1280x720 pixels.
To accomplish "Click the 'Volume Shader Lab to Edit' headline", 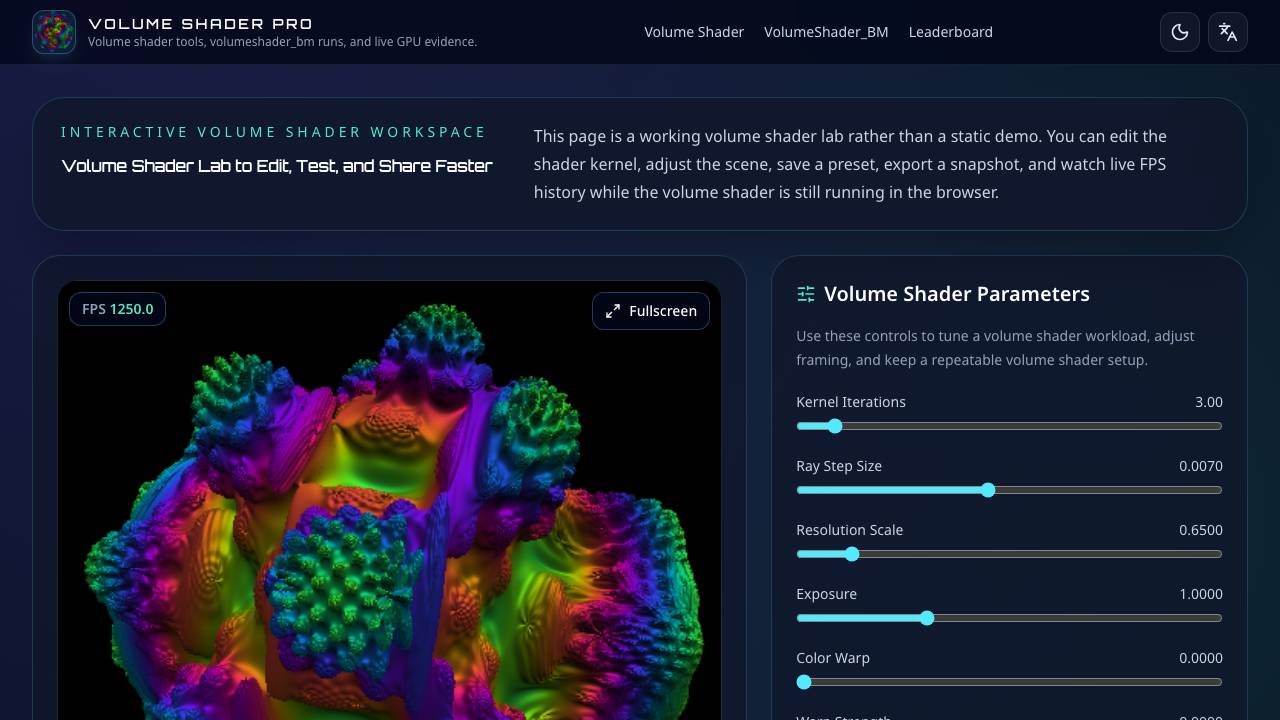I will [277, 165].
